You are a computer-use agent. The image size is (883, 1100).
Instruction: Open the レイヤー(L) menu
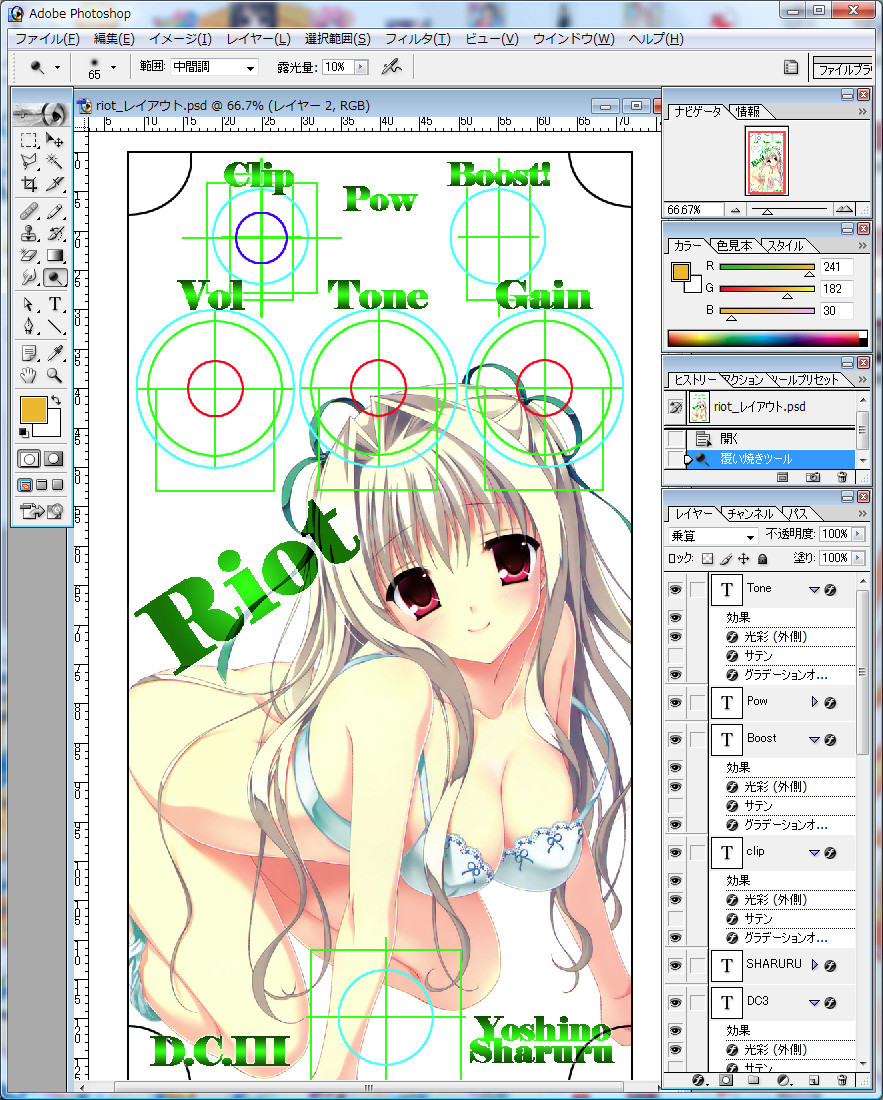(259, 39)
